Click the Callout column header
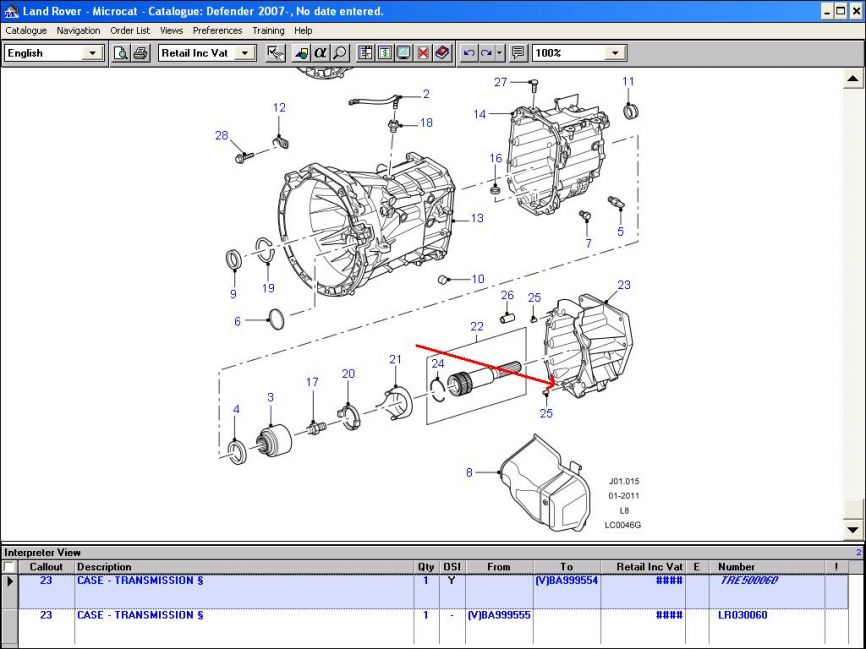Screen dimensions: 866x649 46,567
